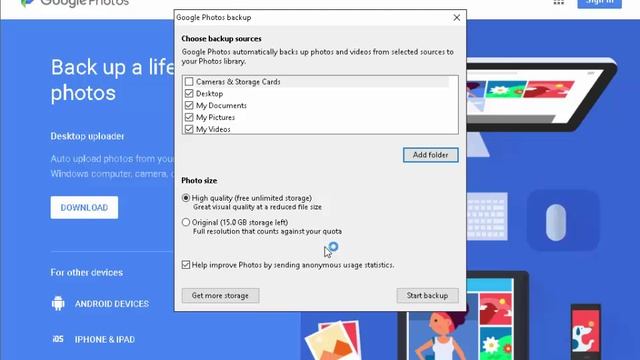Click the iOS icon
This screenshot has width=640, height=360.
tap(58, 339)
